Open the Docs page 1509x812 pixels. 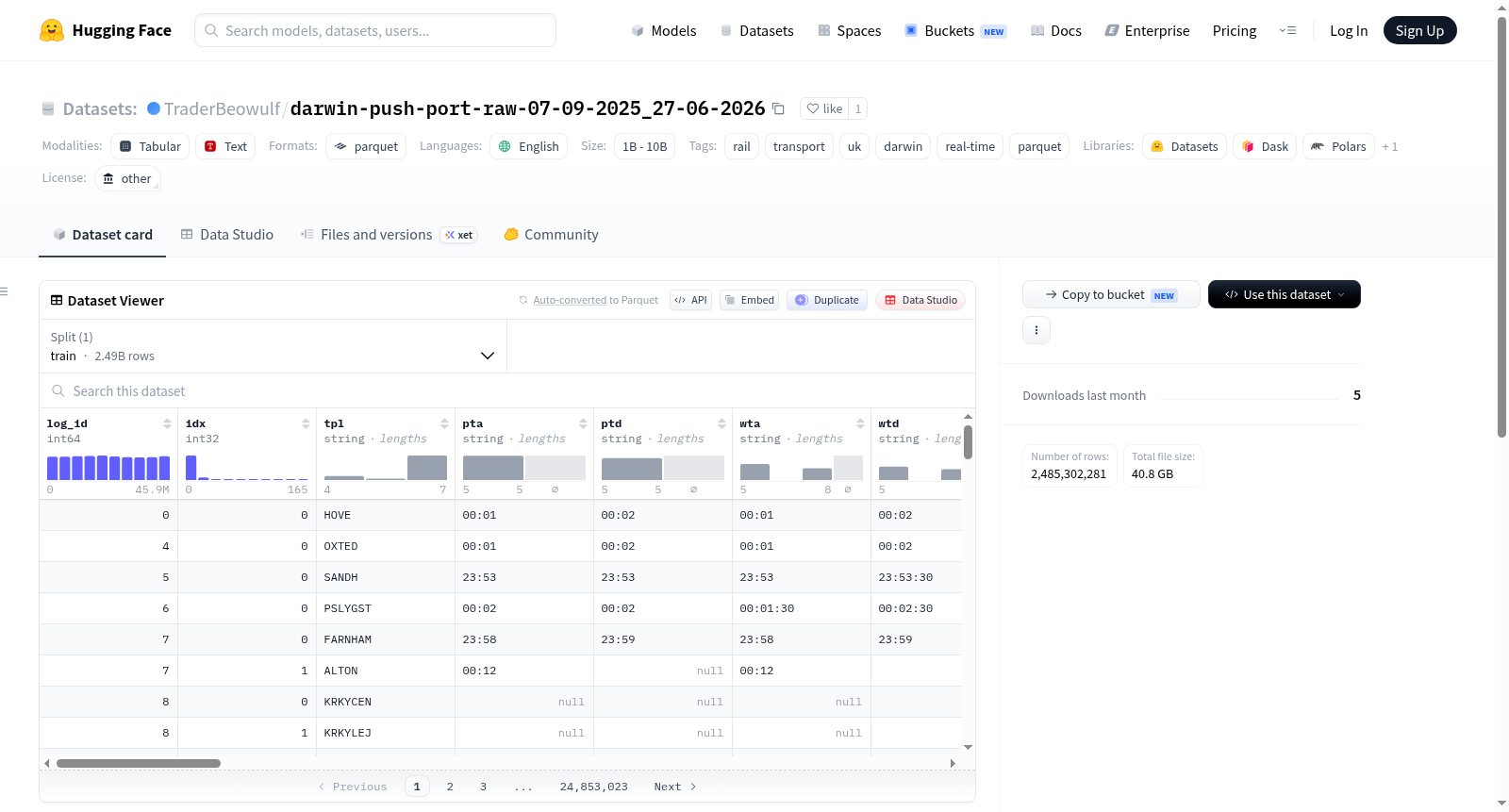1056,30
